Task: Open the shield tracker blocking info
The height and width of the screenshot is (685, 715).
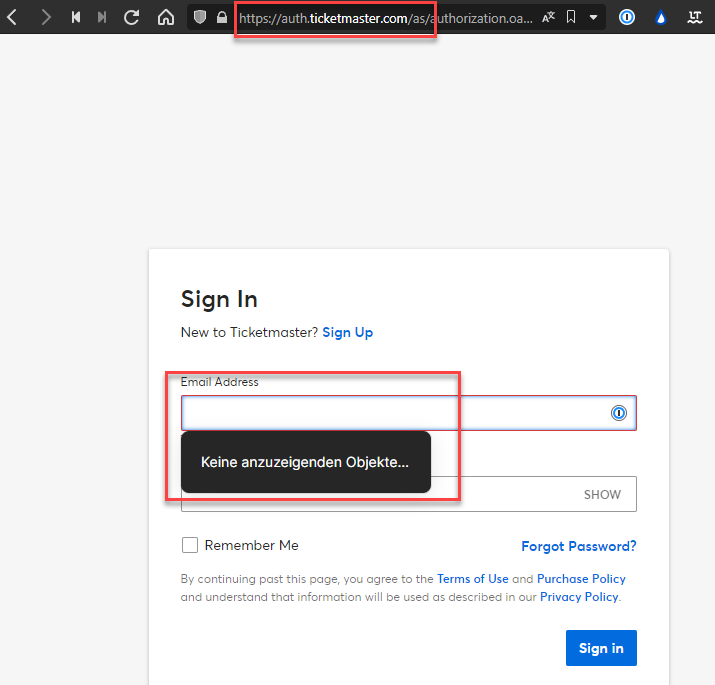Action: (200, 17)
